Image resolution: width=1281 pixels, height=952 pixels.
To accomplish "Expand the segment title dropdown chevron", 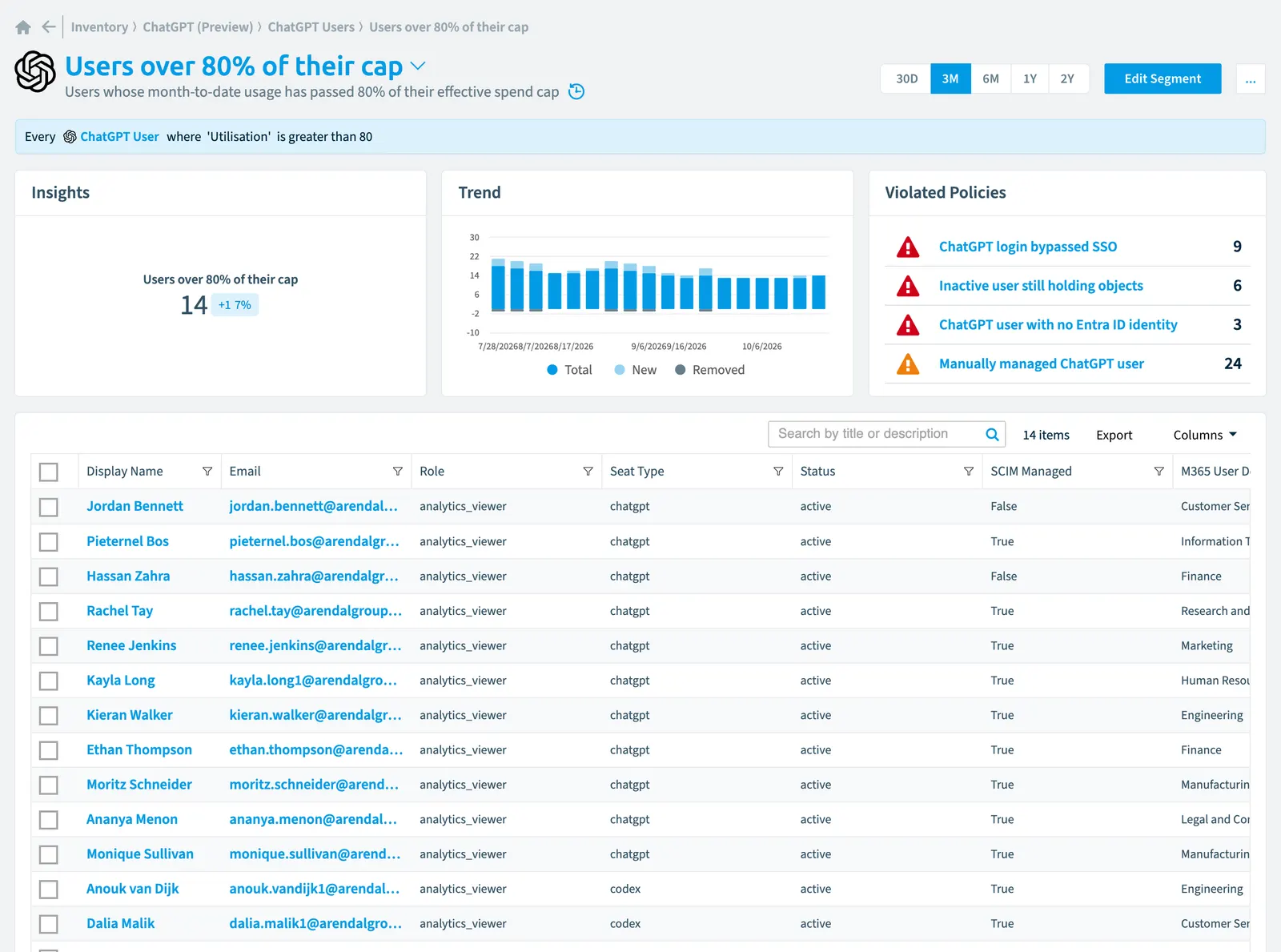I will click(418, 66).
